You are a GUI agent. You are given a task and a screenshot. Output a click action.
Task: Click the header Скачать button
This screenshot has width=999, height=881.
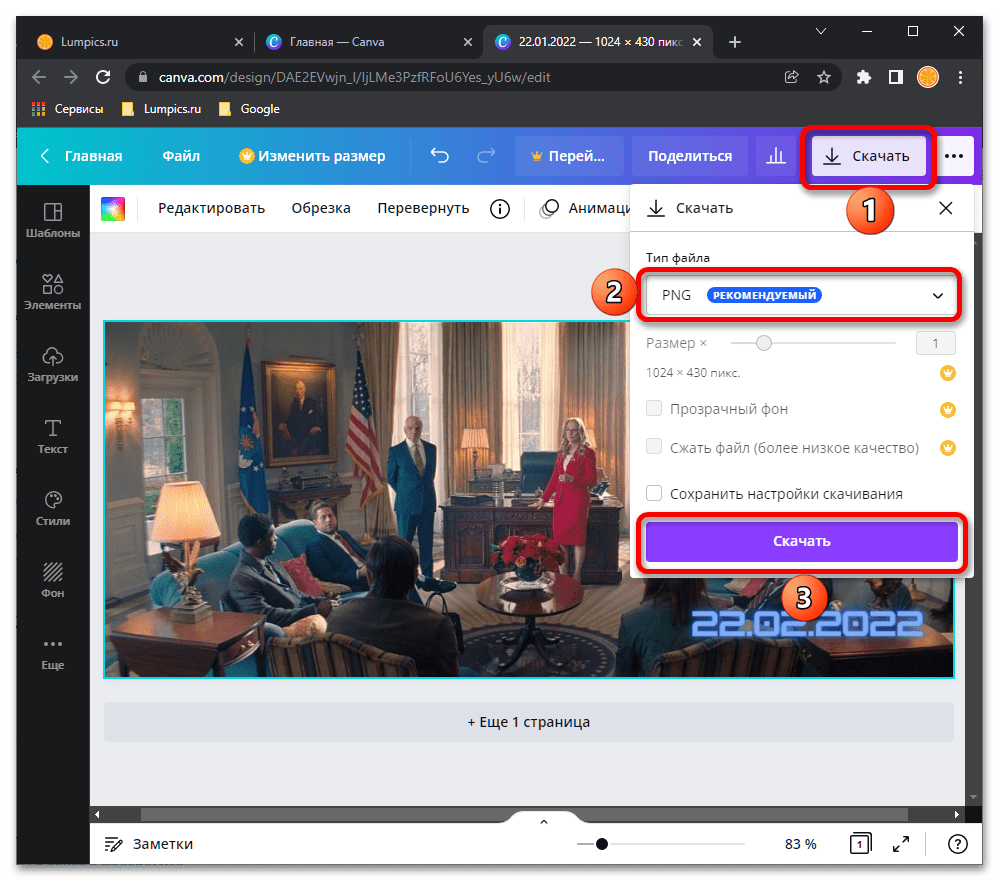pyautogui.click(x=868, y=155)
